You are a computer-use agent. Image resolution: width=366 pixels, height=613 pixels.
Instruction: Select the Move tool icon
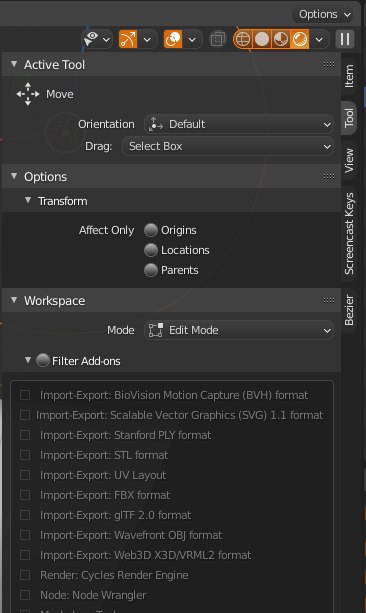click(x=28, y=94)
